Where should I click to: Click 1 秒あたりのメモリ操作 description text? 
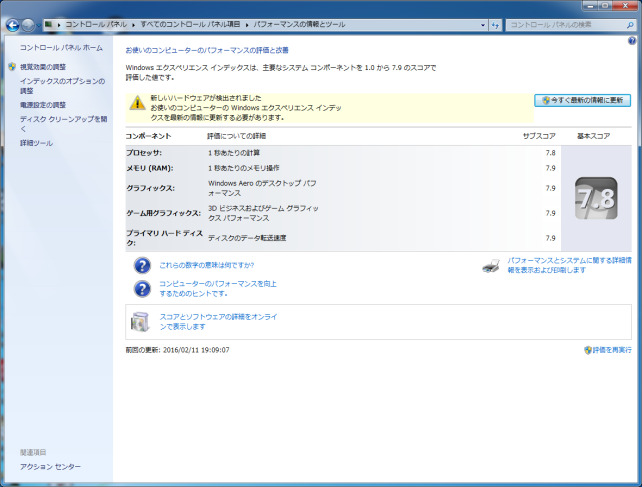(244, 168)
